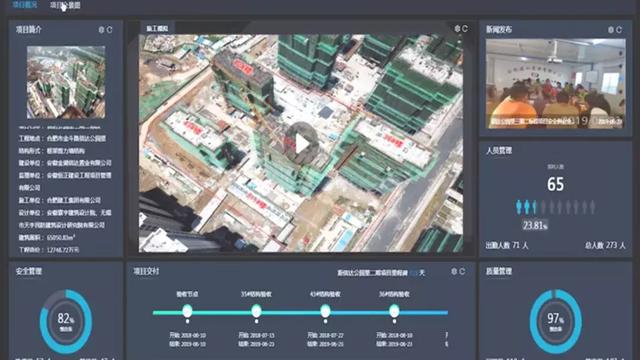Click the 验收节点 timeline marker
The image size is (640, 360).
pyautogui.click(x=187, y=311)
